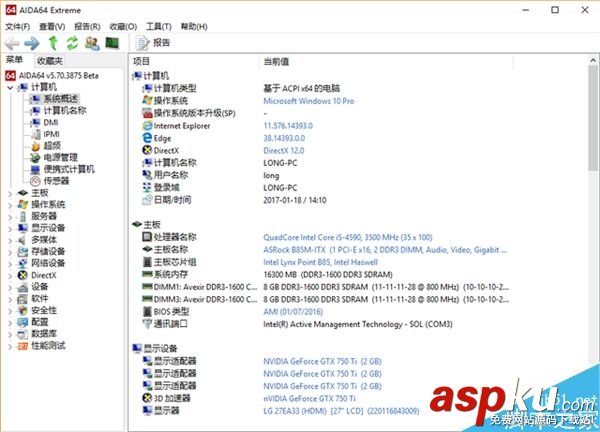Select 传感器 icon in tree
This screenshot has height=432, width=600.
36,181
